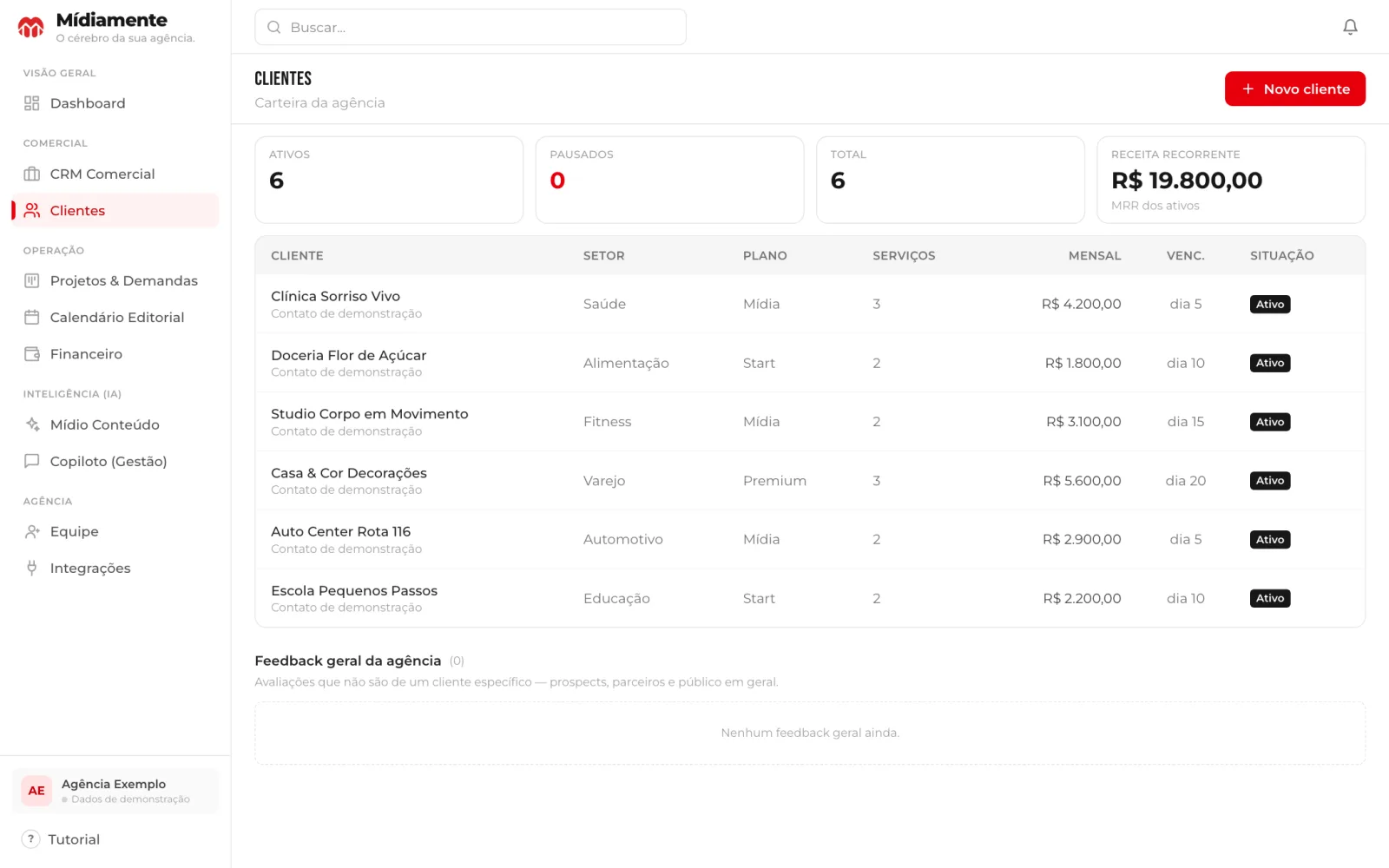Screen dimensions: 1389x868
Task: Click the Copiloto chat bubble icon
Action: 32,461
